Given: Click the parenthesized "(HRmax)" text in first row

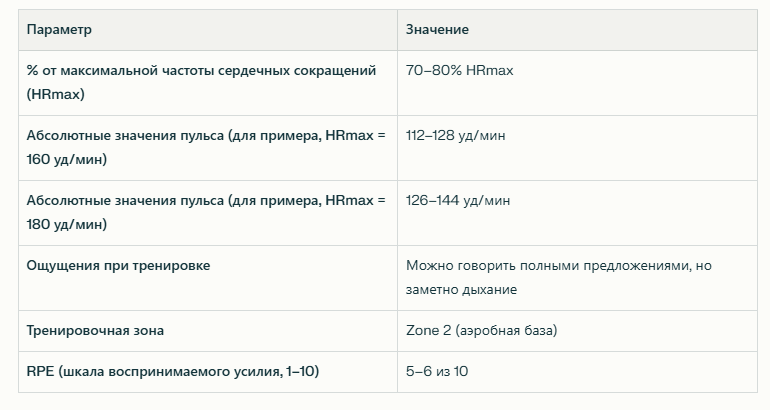Looking at the screenshot, I should tap(56, 93).
